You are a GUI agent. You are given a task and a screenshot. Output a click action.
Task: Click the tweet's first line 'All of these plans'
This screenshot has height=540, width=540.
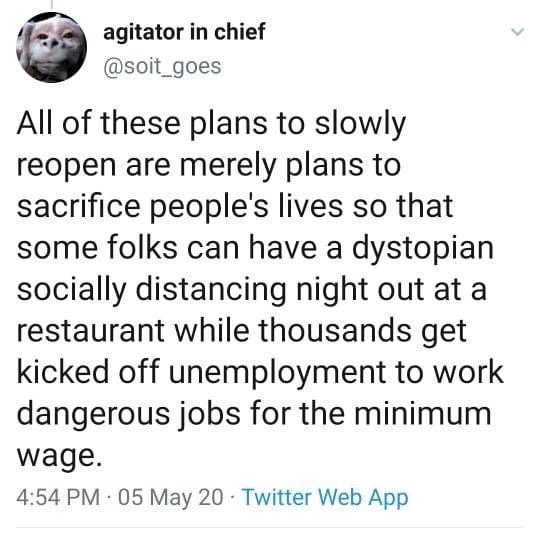click(142, 123)
